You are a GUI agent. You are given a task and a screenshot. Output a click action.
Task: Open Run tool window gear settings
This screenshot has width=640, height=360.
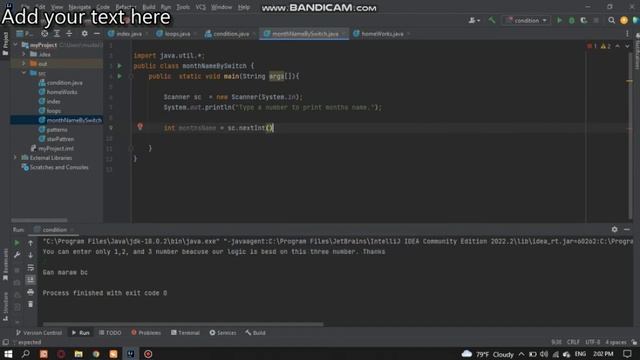click(x=614, y=229)
